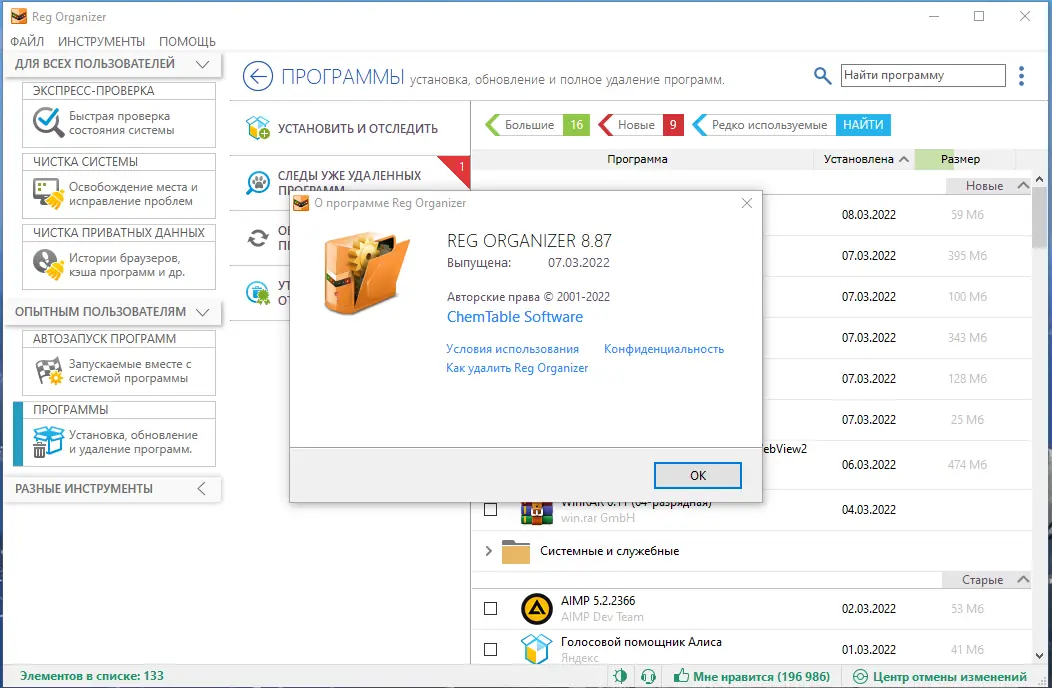1052x688 pixels.
Task: Click OK in the about dialog
Action: 697,475
